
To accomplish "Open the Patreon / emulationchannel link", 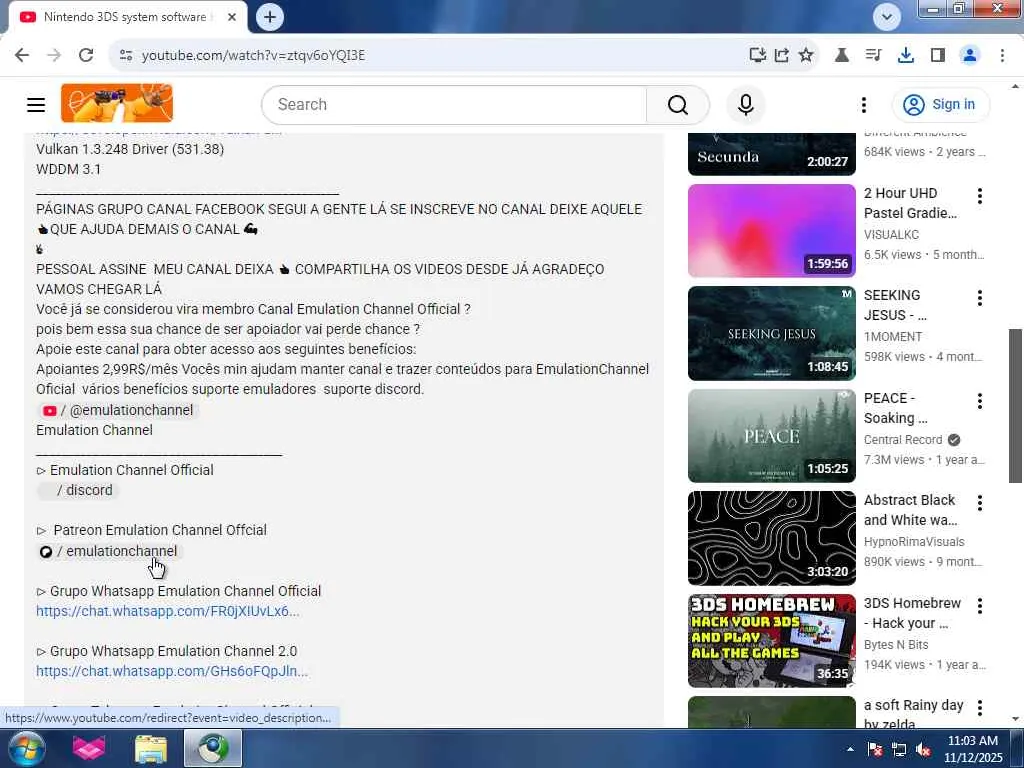I will click(108, 551).
